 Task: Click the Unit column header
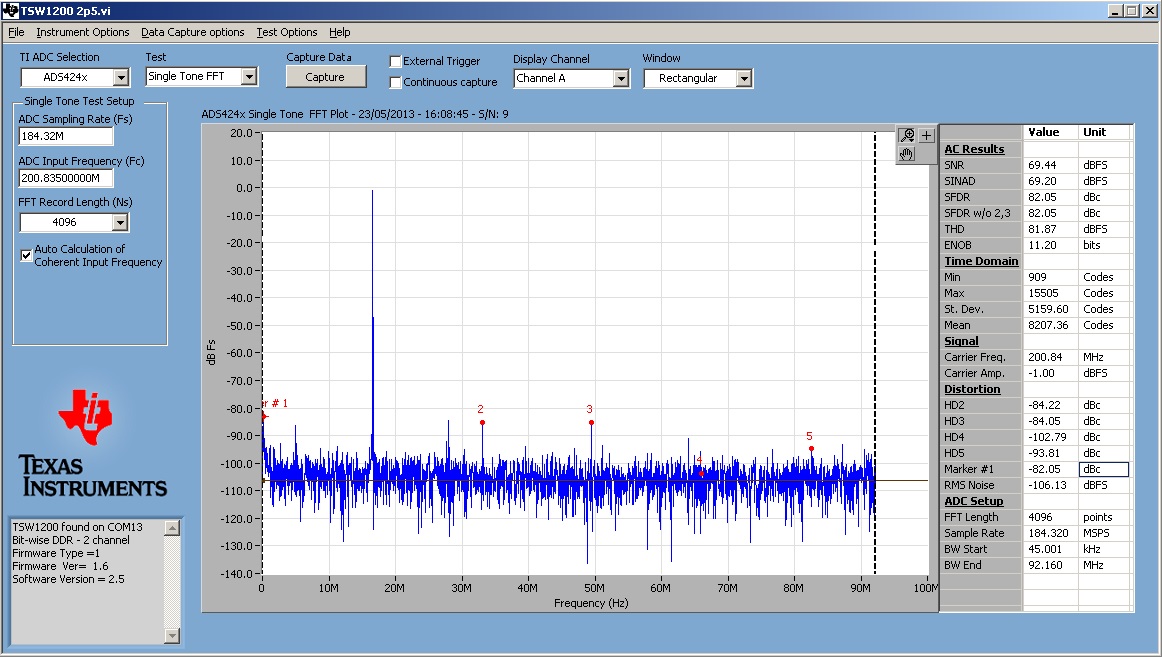pos(1094,133)
